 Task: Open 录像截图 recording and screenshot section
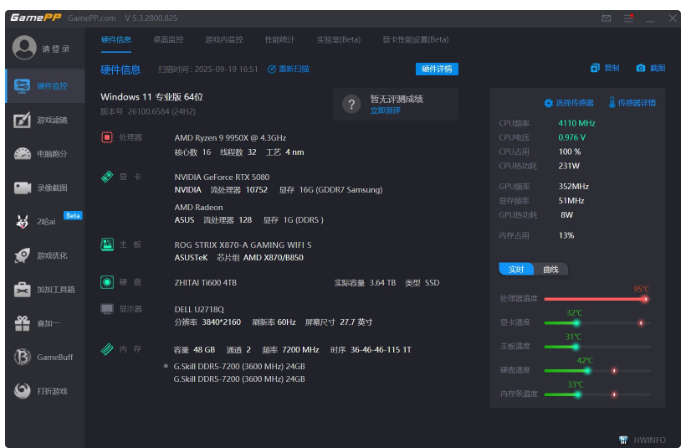[45, 188]
